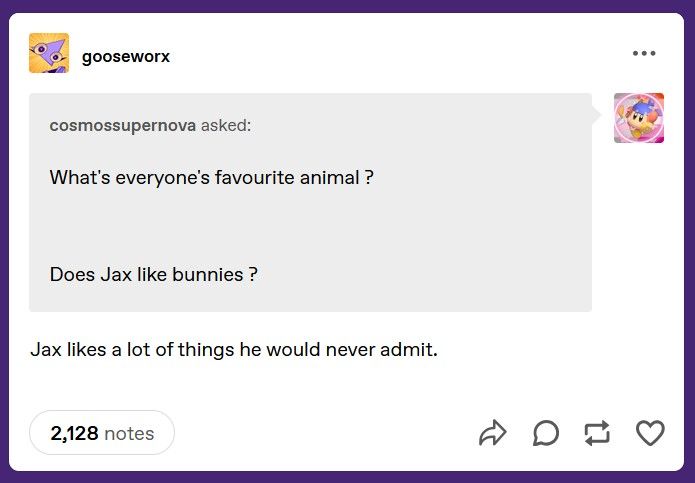
Task: Visit the gooseworx blog name link
Action: 126,56
